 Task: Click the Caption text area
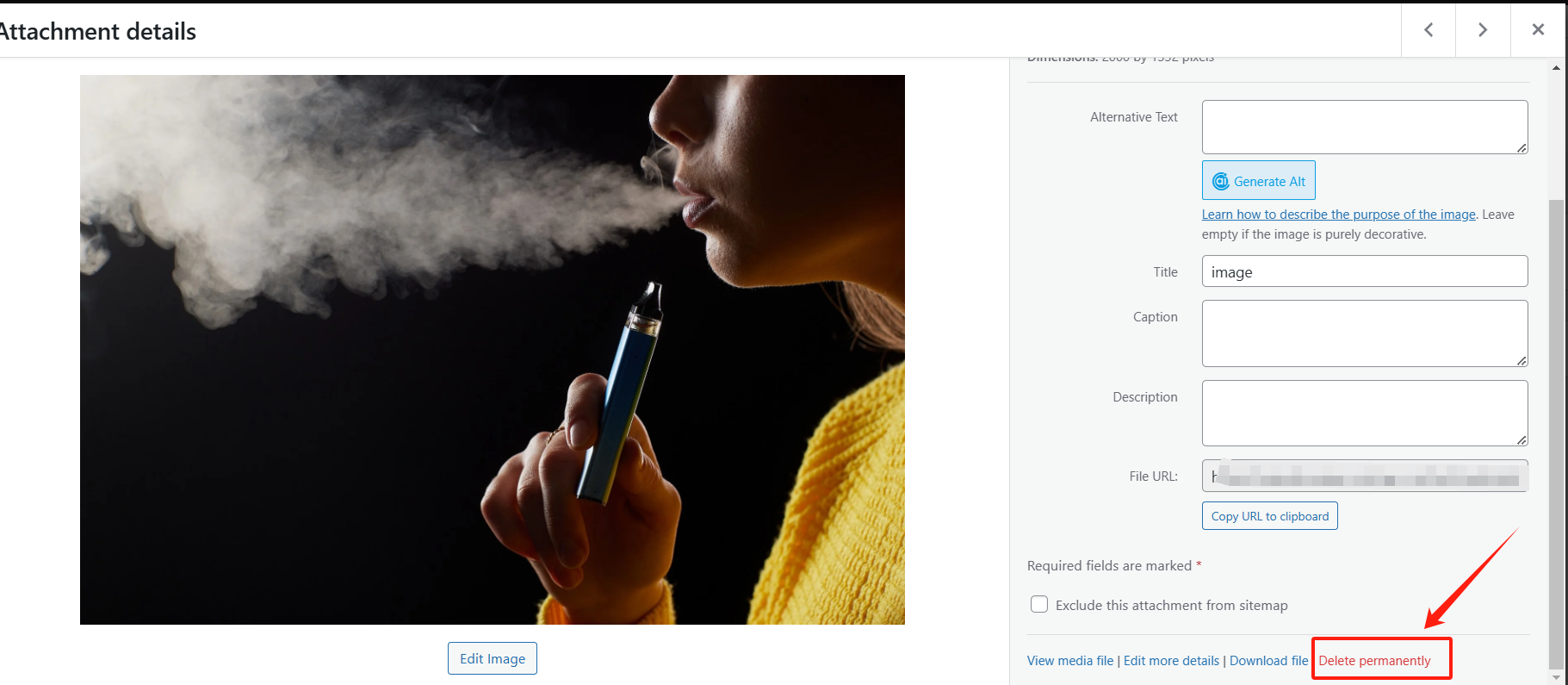pos(1365,333)
